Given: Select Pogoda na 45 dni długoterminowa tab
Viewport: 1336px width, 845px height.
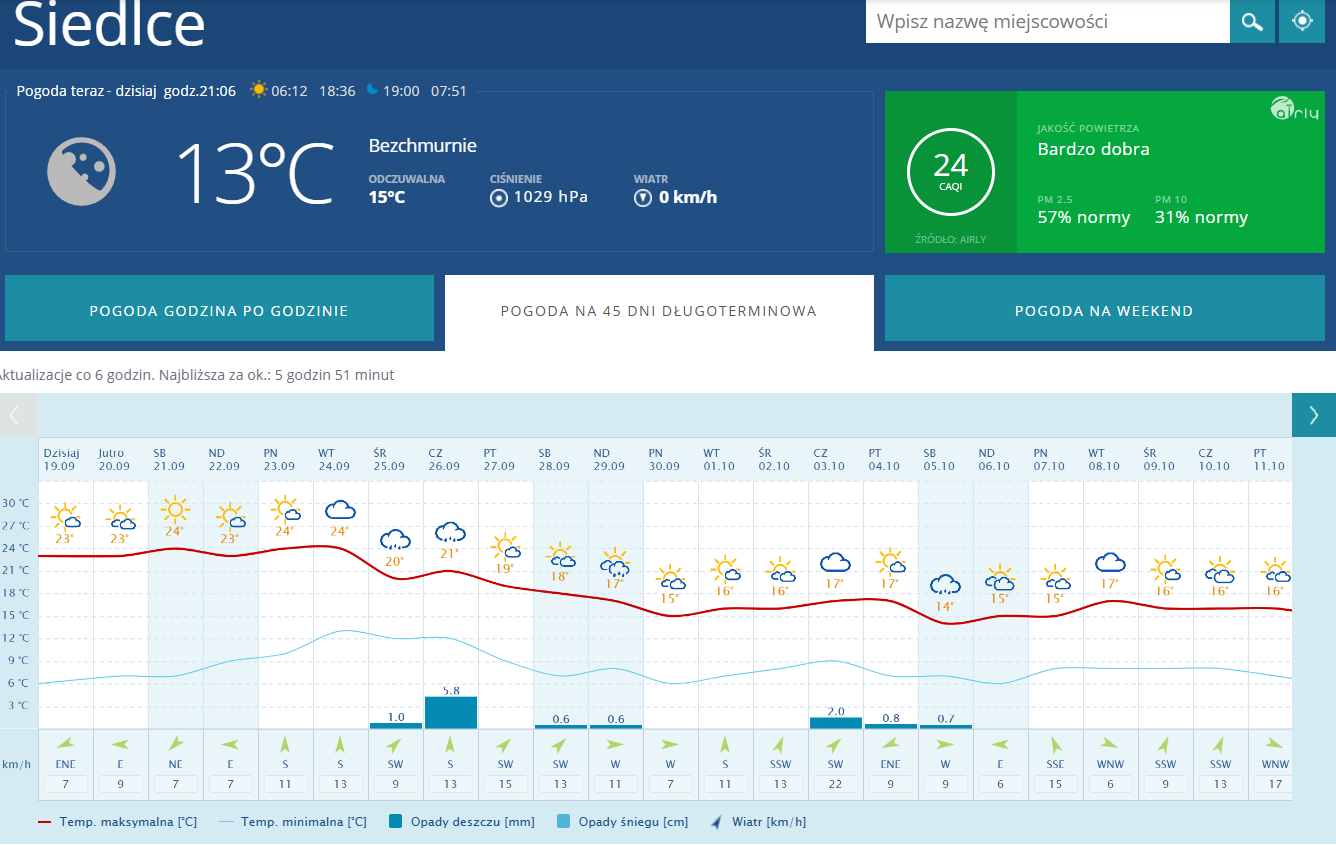Looking at the screenshot, I should point(659,310).
